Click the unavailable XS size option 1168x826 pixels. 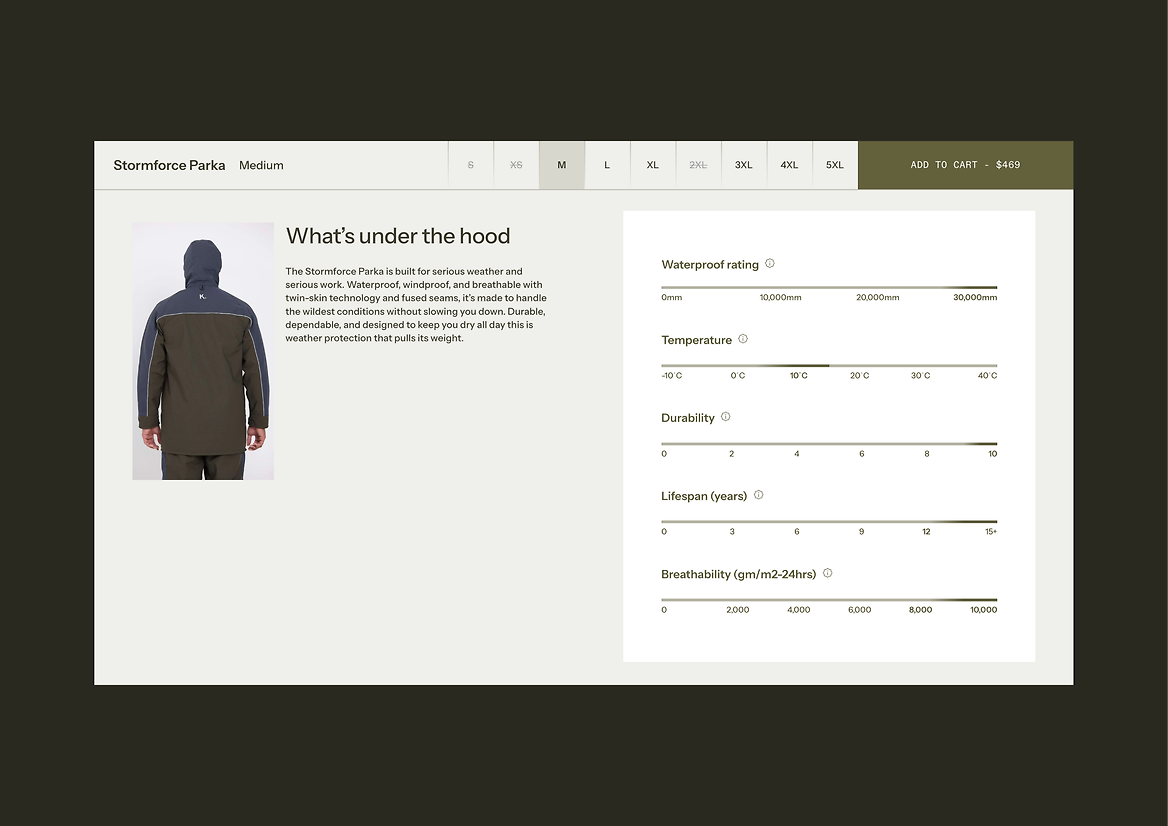(x=516, y=165)
